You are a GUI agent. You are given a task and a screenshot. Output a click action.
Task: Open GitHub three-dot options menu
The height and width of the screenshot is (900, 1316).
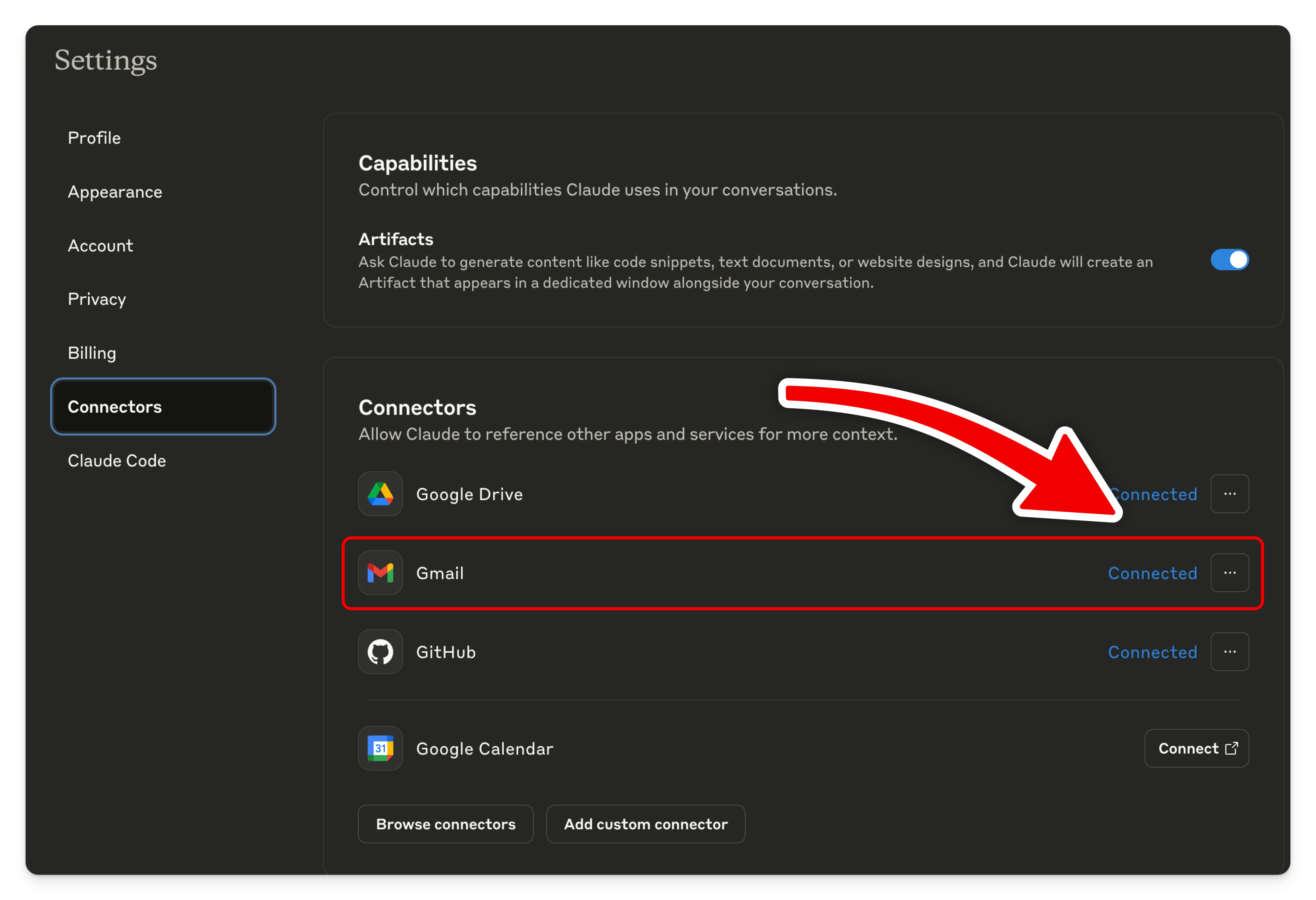click(1229, 651)
